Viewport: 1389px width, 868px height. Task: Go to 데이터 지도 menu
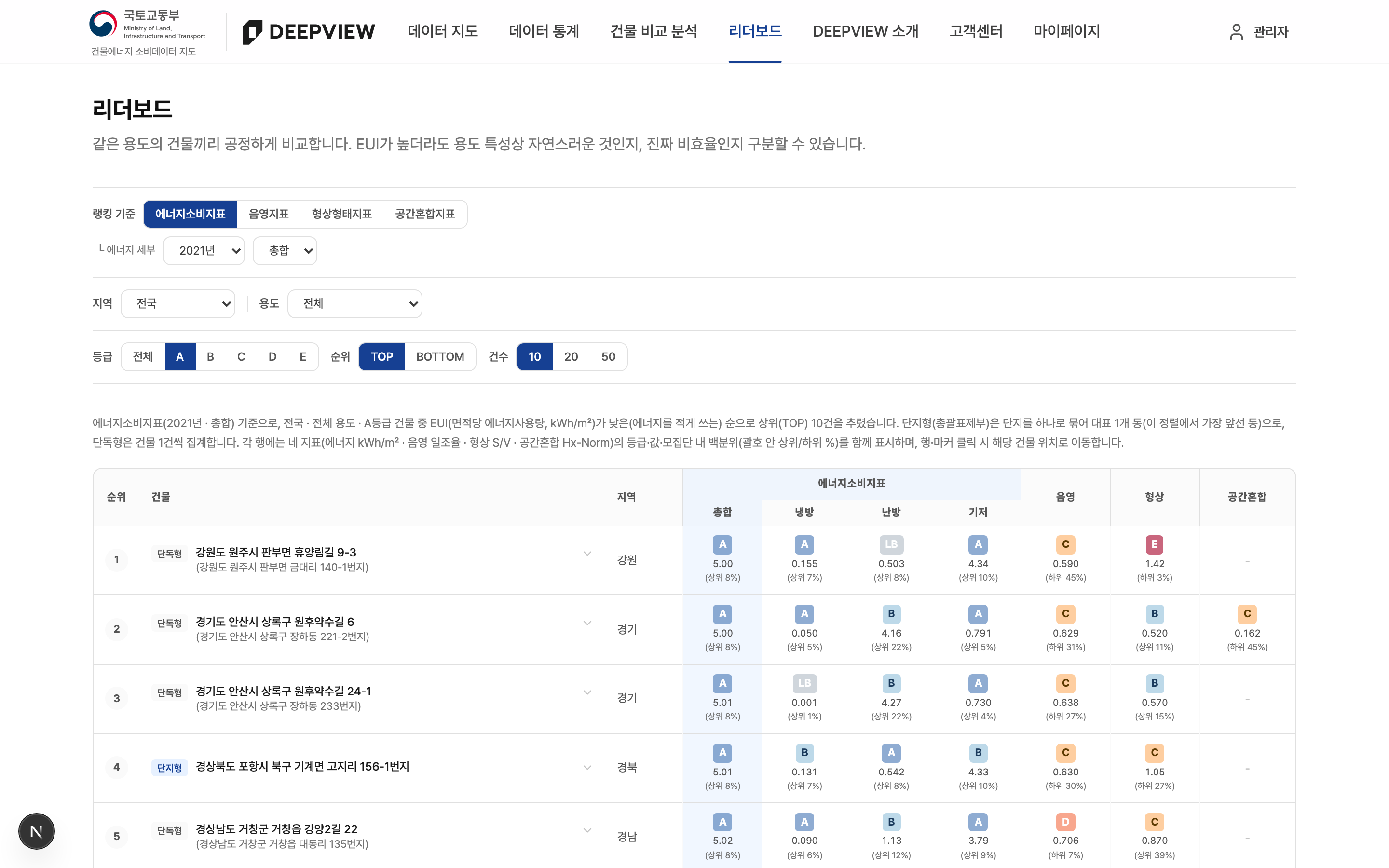tap(443, 31)
